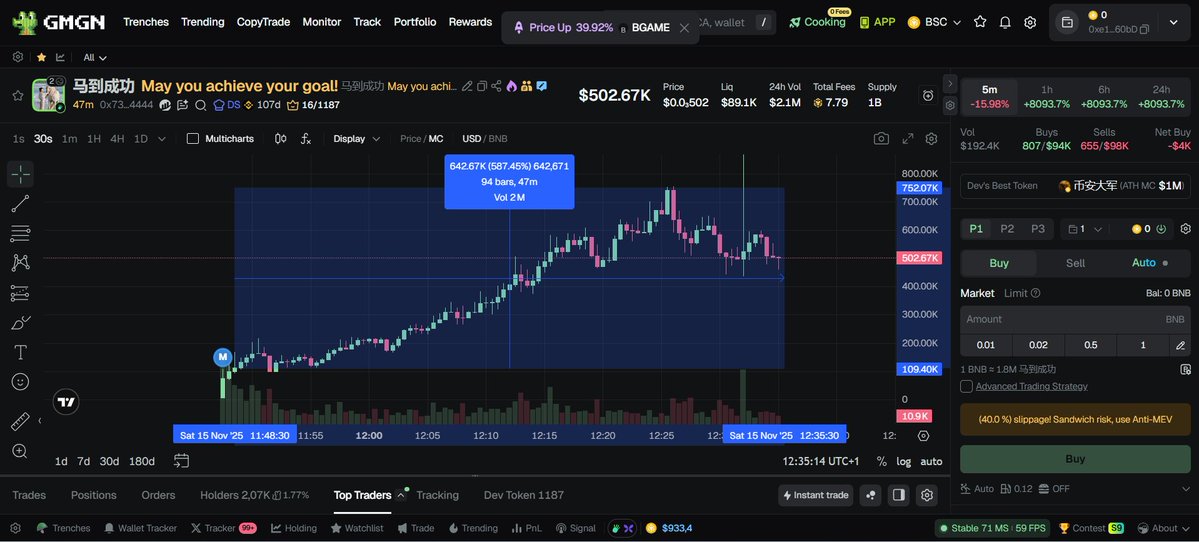
Task: Select the Sell tab
Action: click(x=1075, y=262)
